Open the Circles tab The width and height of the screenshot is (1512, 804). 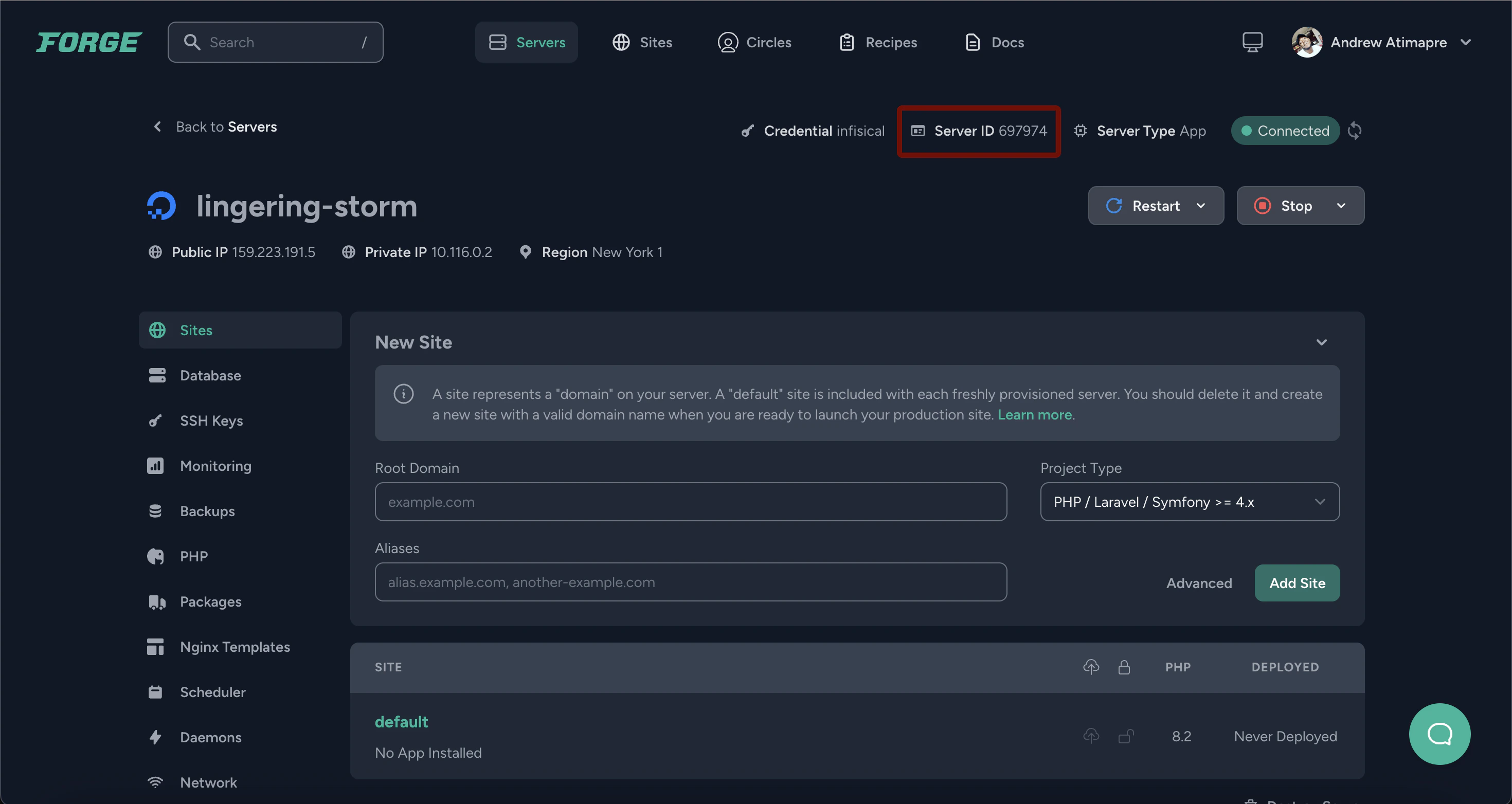click(x=754, y=42)
